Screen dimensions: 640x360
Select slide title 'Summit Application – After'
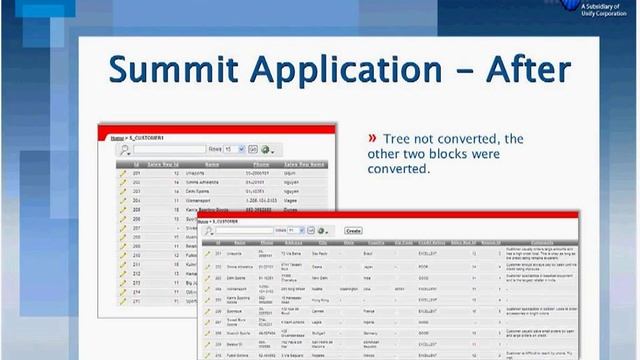pyautogui.click(x=340, y=69)
